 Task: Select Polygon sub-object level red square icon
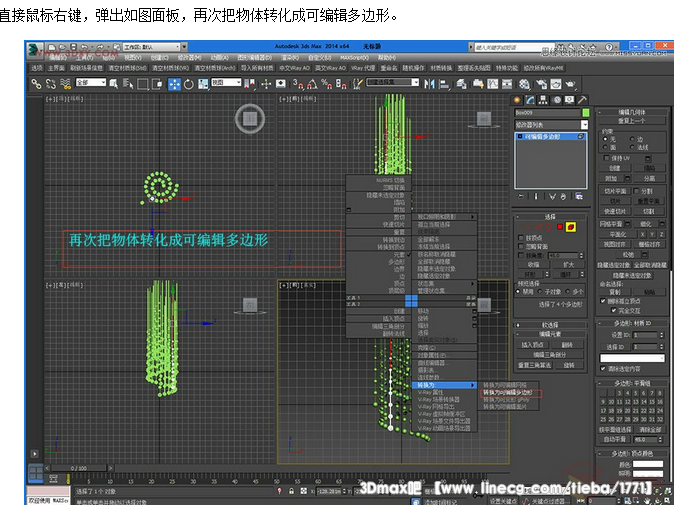pos(560,227)
